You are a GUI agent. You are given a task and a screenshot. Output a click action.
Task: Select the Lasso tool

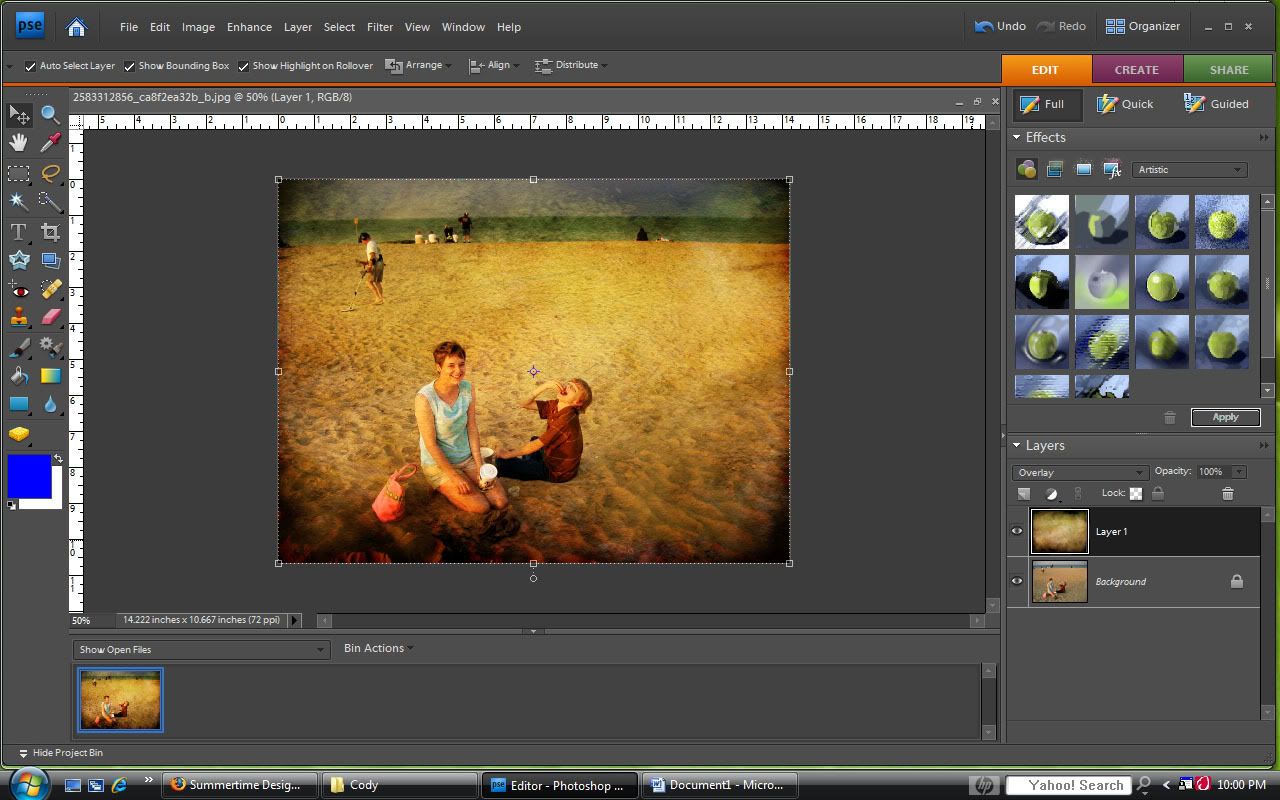50,173
